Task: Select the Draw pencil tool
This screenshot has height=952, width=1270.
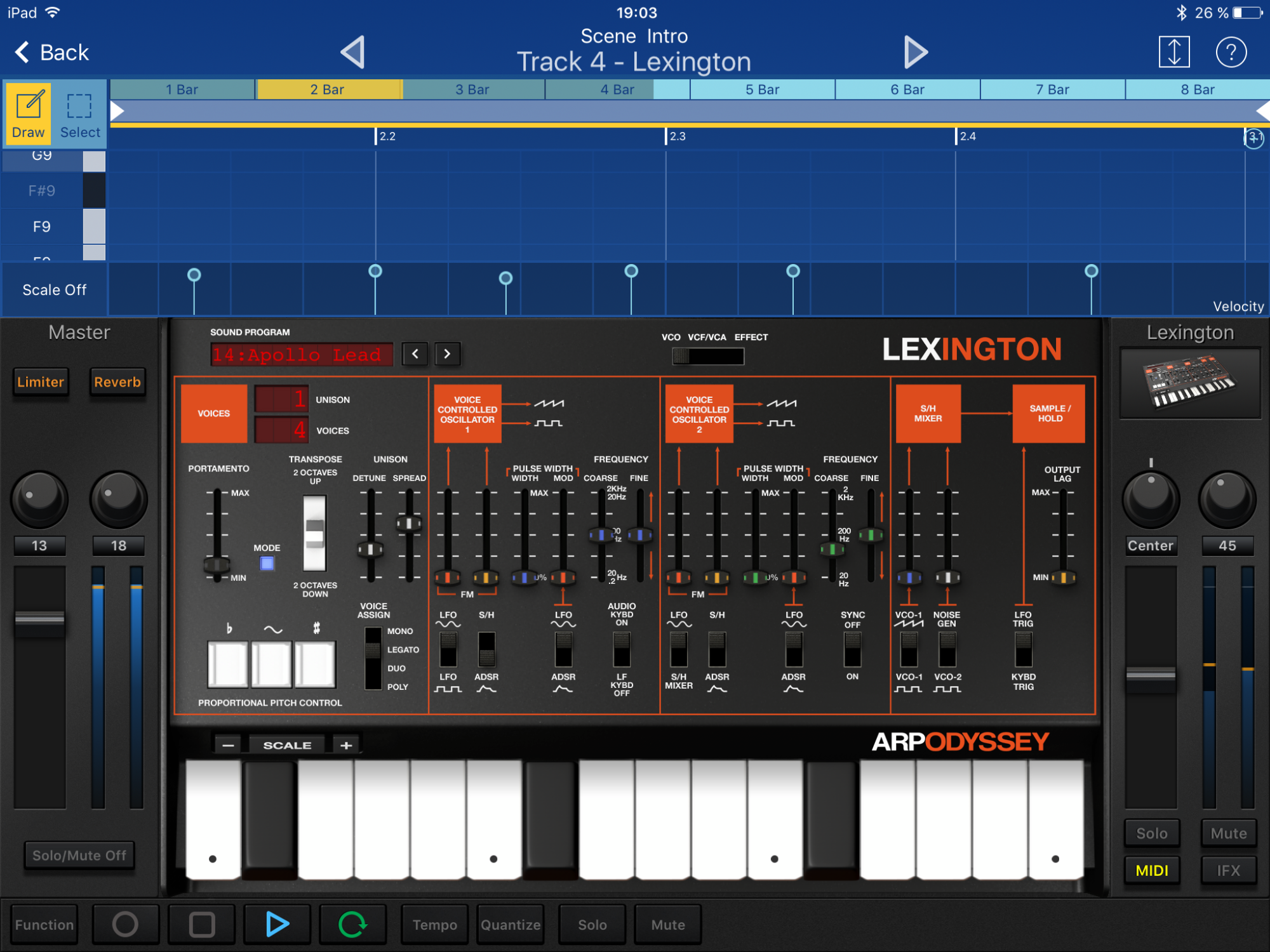Action: [29, 114]
